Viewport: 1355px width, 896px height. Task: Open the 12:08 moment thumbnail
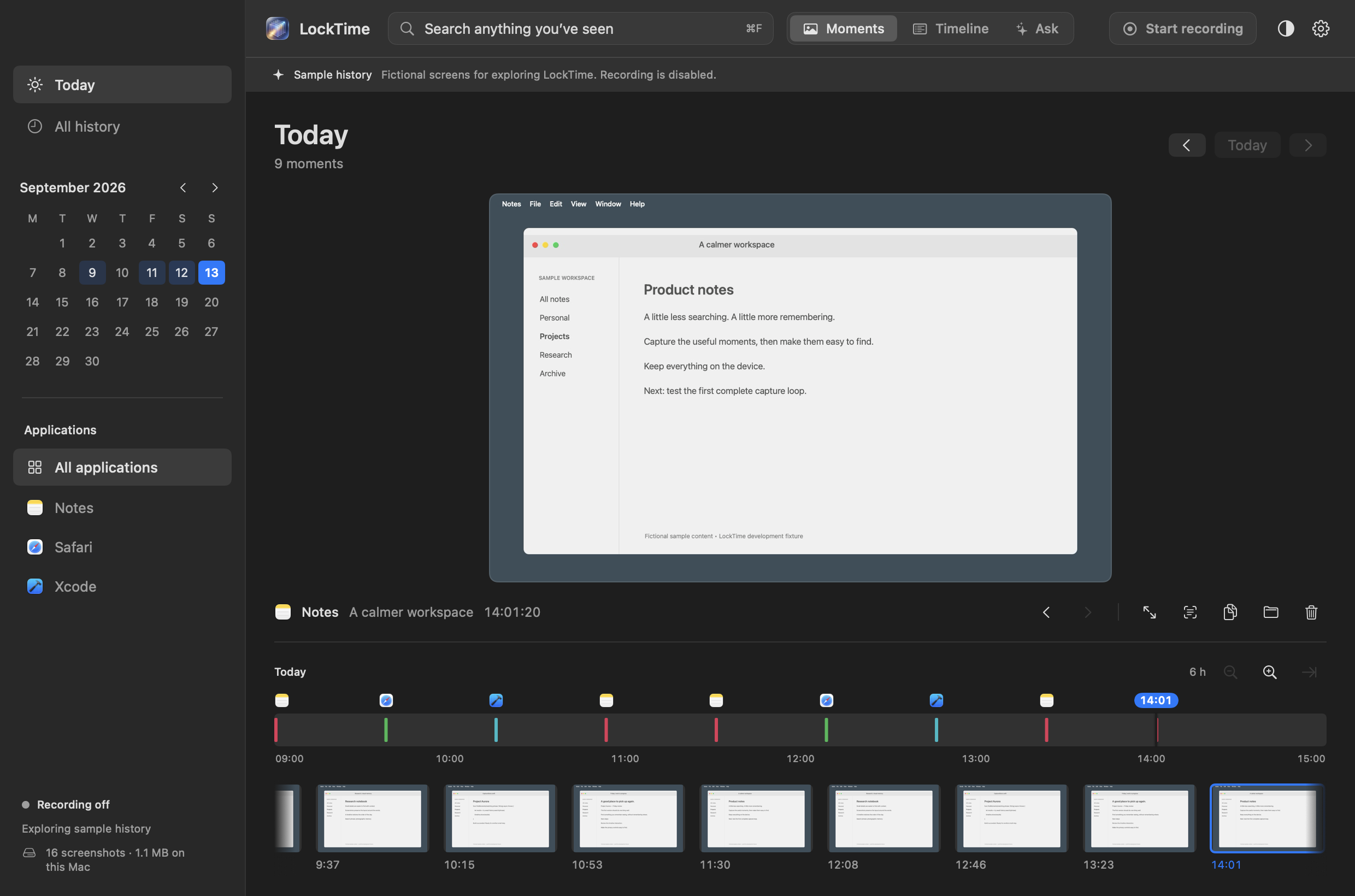click(883, 818)
